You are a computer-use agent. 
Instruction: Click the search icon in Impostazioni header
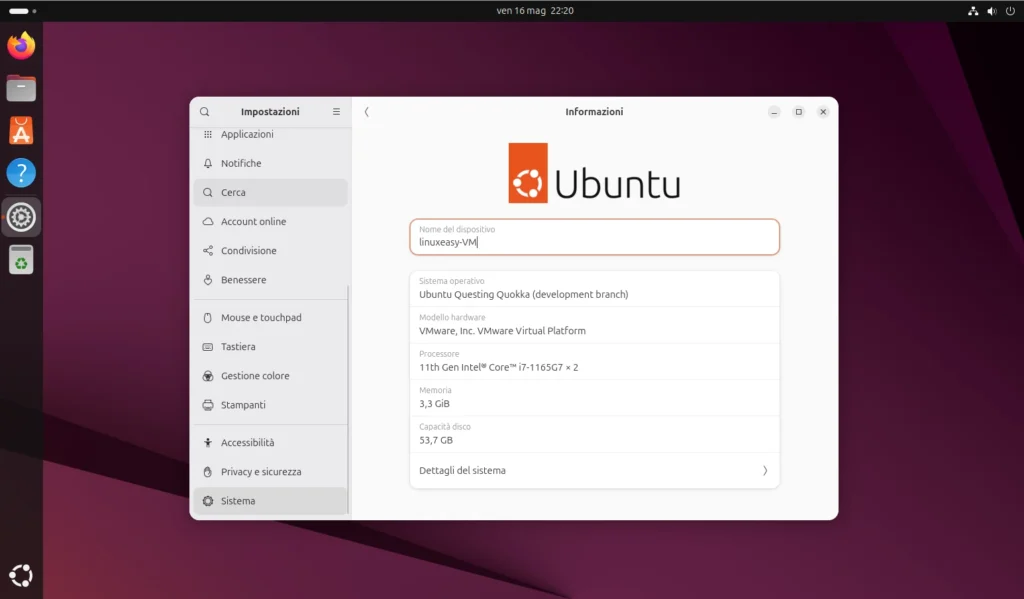tap(204, 112)
